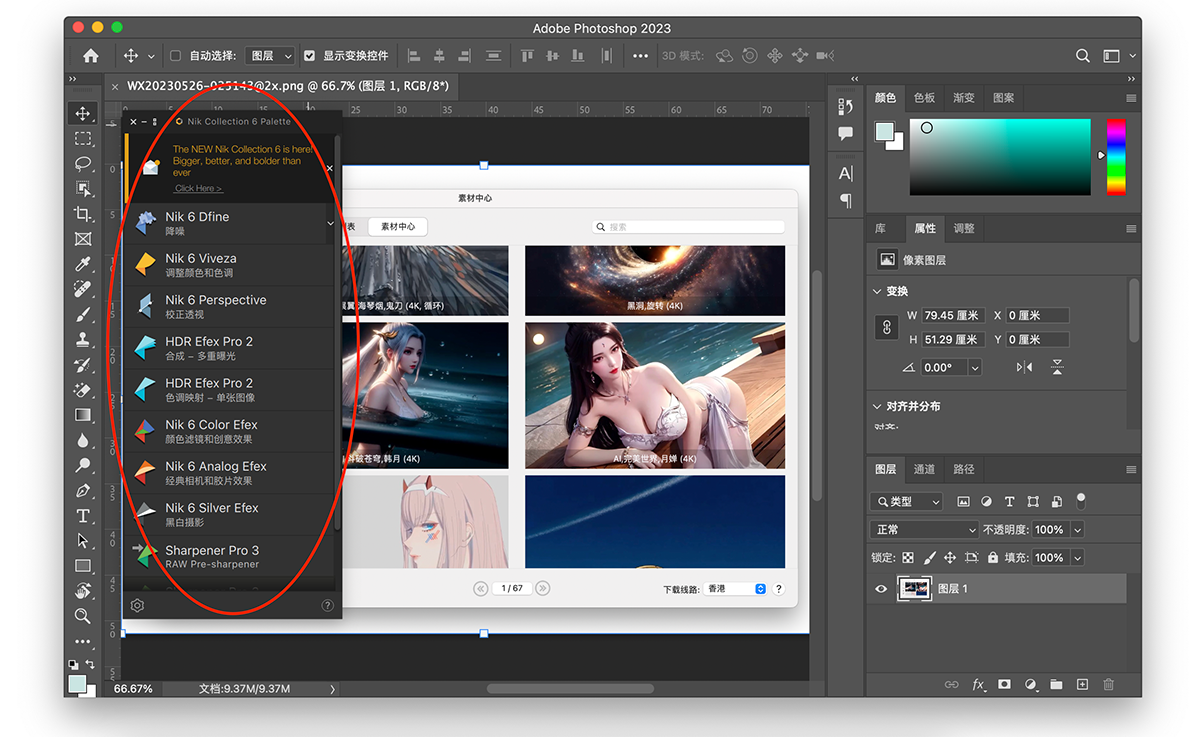The image size is (1200, 737).
Task: Switch to the 通道 tab
Action: pyautogui.click(x=924, y=469)
